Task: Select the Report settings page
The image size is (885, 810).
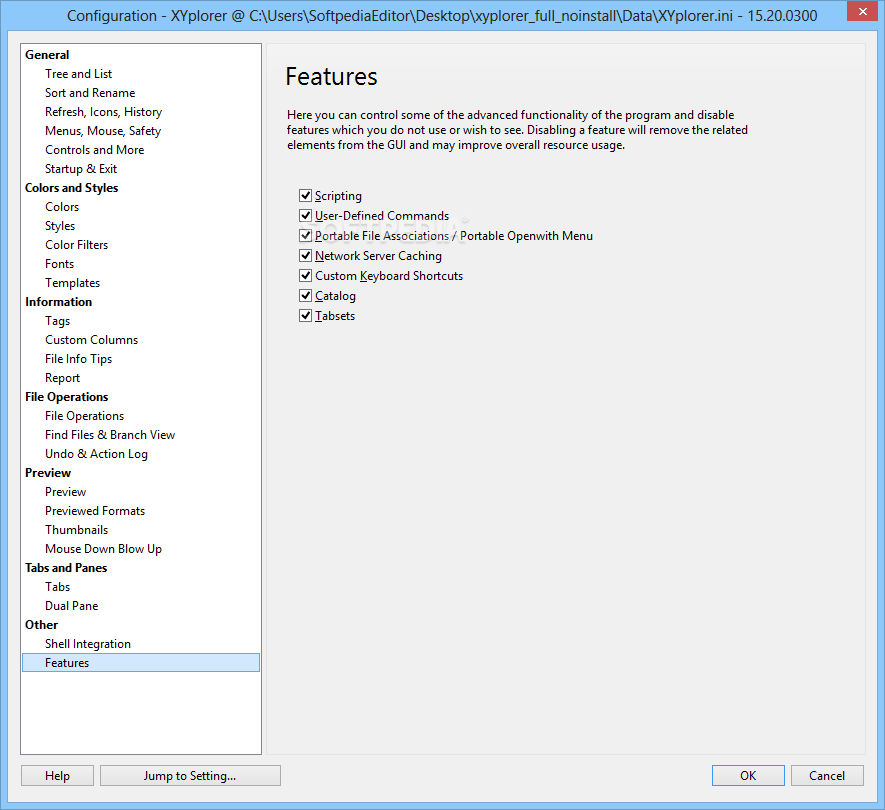Action: pos(62,378)
